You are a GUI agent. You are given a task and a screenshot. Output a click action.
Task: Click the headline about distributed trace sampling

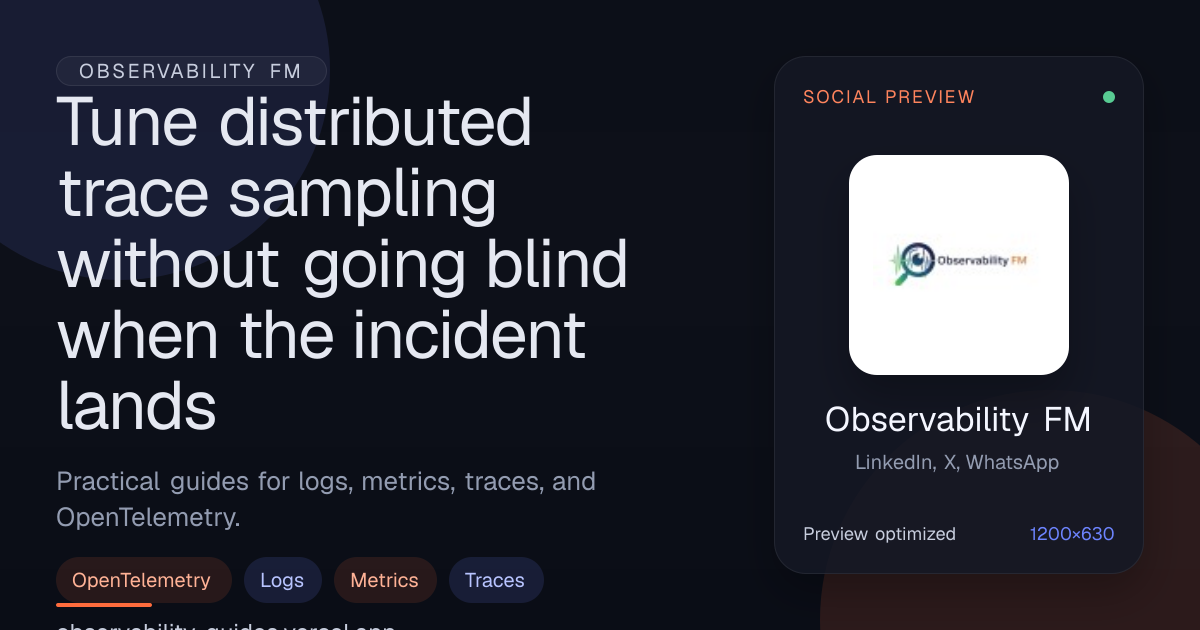343,265
